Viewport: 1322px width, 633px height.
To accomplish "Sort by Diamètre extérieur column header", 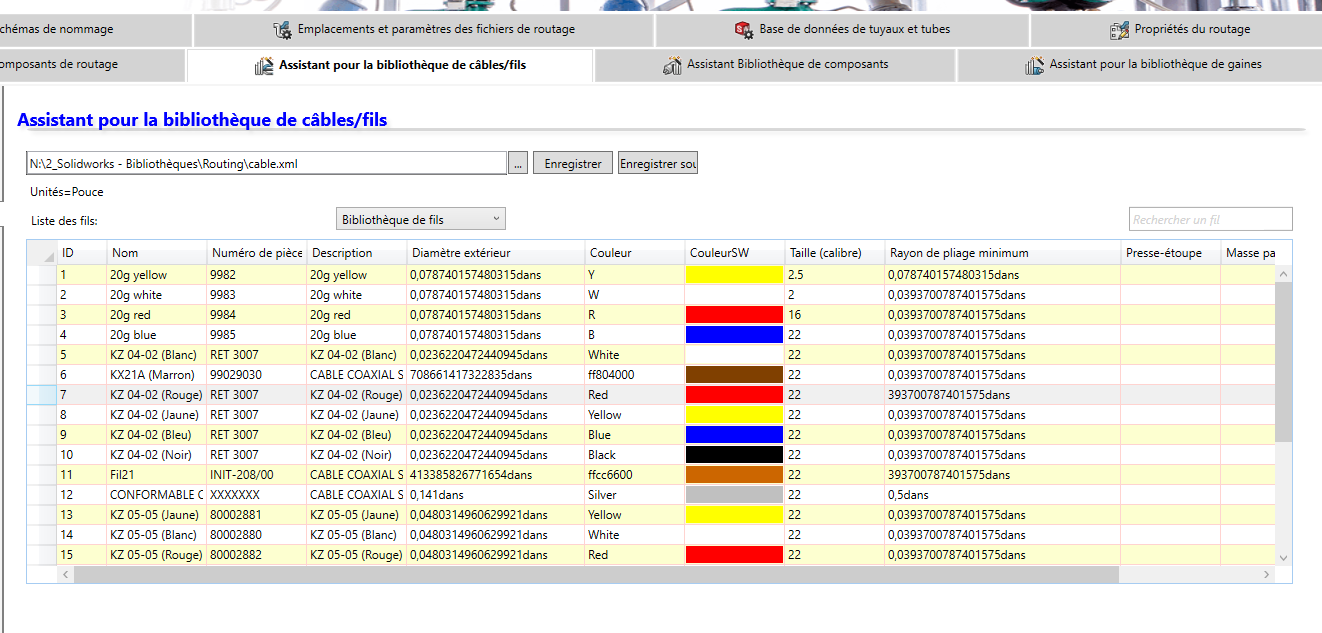I will [x=495, y=253].
